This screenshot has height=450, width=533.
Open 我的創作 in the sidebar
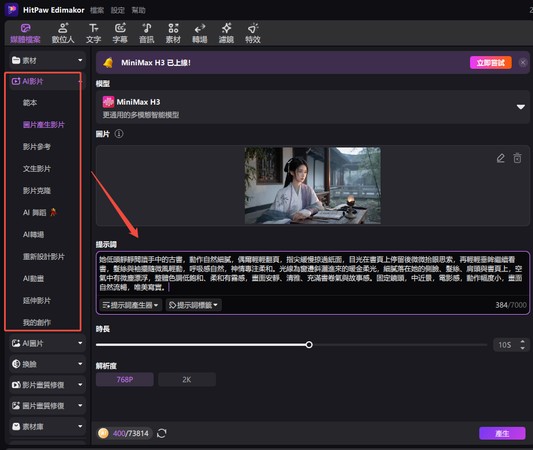[37, 323]
